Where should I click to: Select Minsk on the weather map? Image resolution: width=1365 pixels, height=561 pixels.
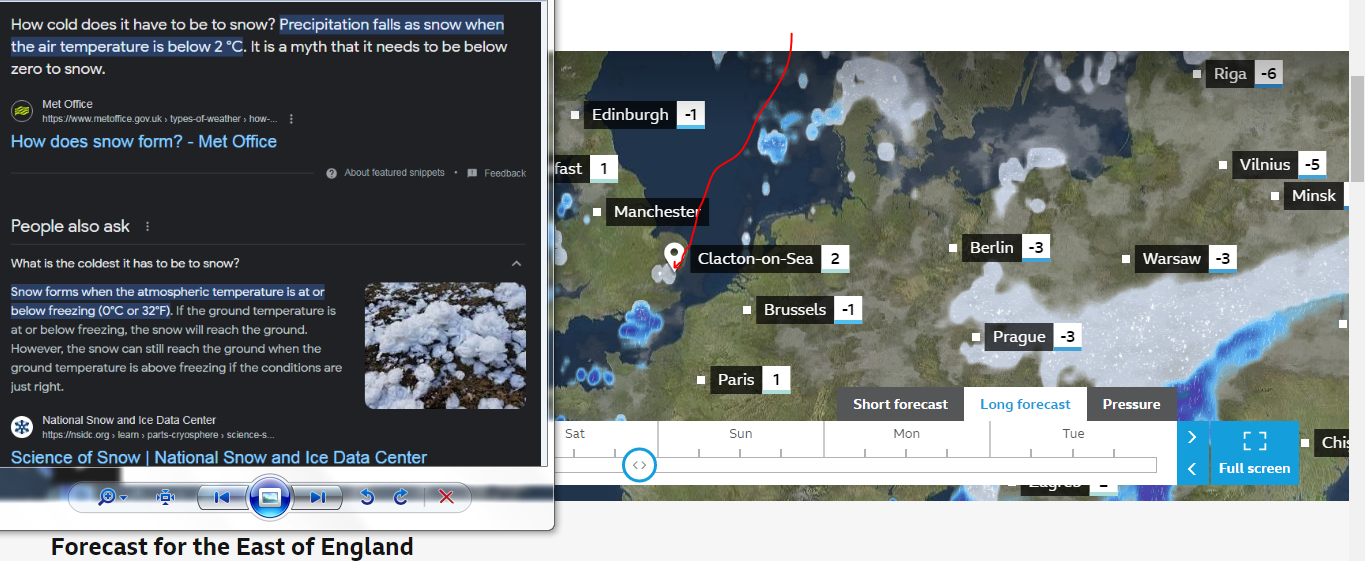1313,195
